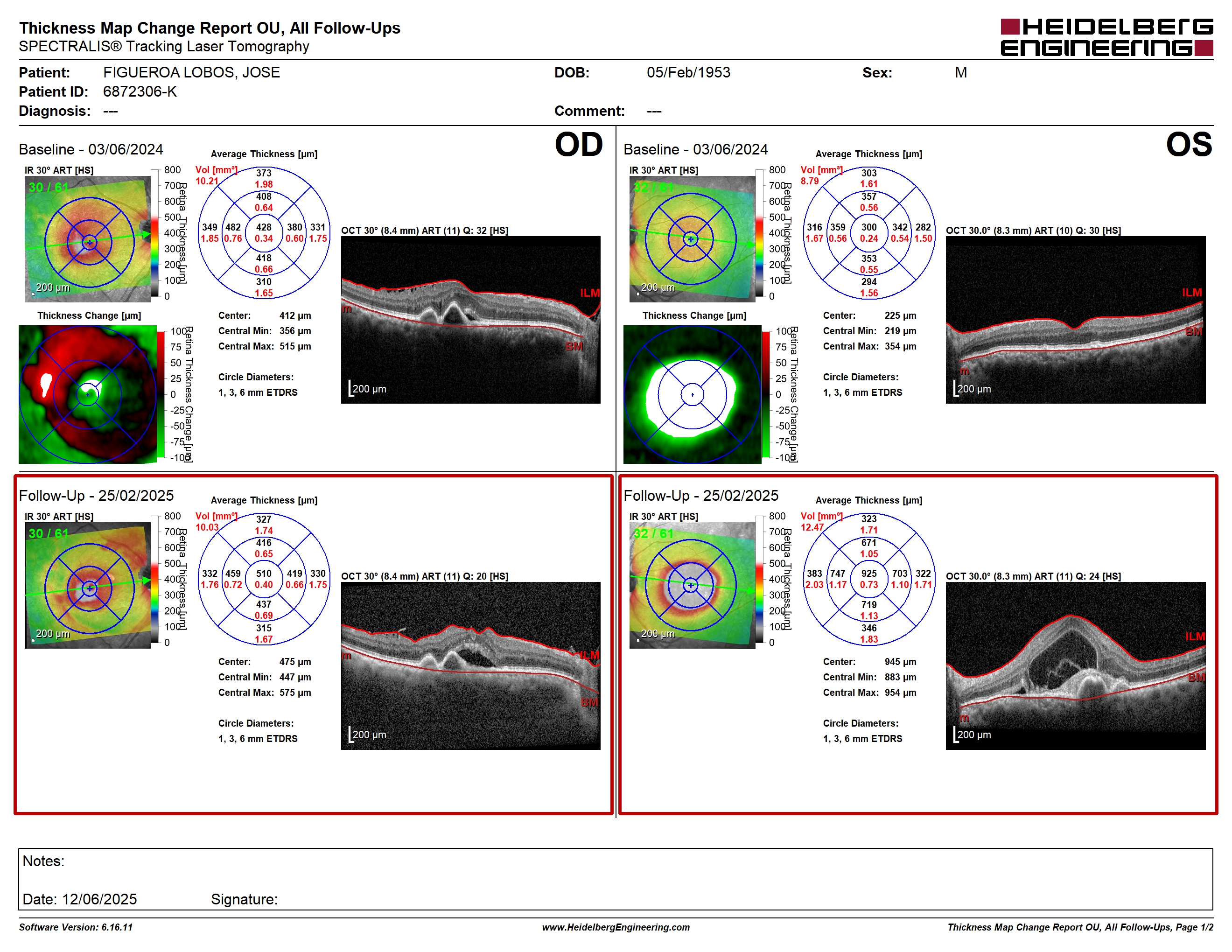Open the OS baseline thickness change map
Viewport: 1232px width, 952px height.
pyautogui.click(x=692, y=394)
